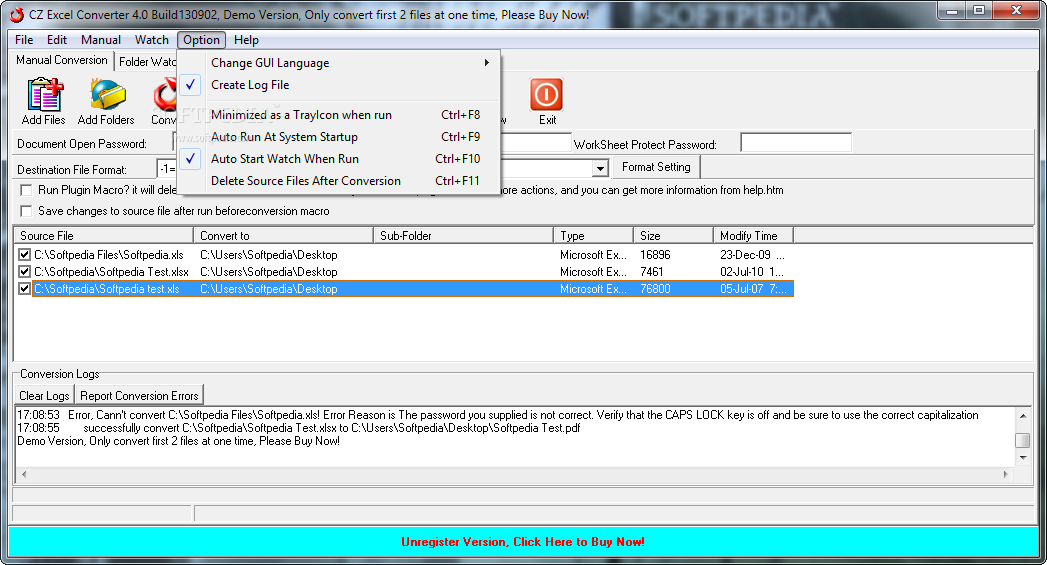The image size is (1047, 565).
Task: Sort by the Modify Time column header
Action: click(753, 236)
